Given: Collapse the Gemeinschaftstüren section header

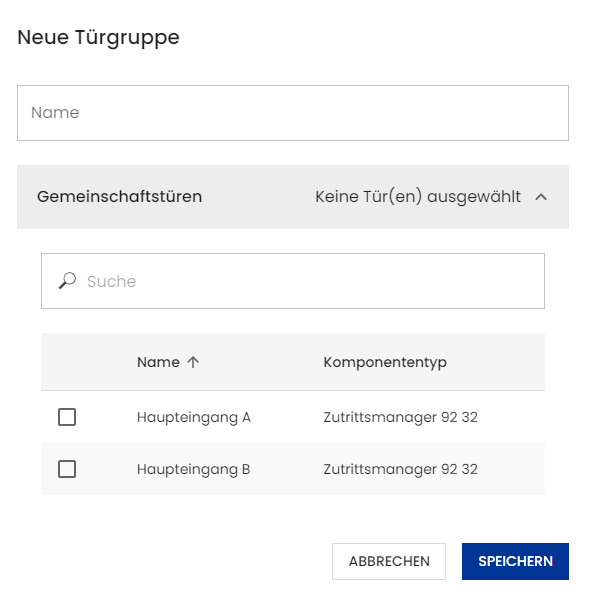Looking at the screenshot, I should (x=293, y=197).
